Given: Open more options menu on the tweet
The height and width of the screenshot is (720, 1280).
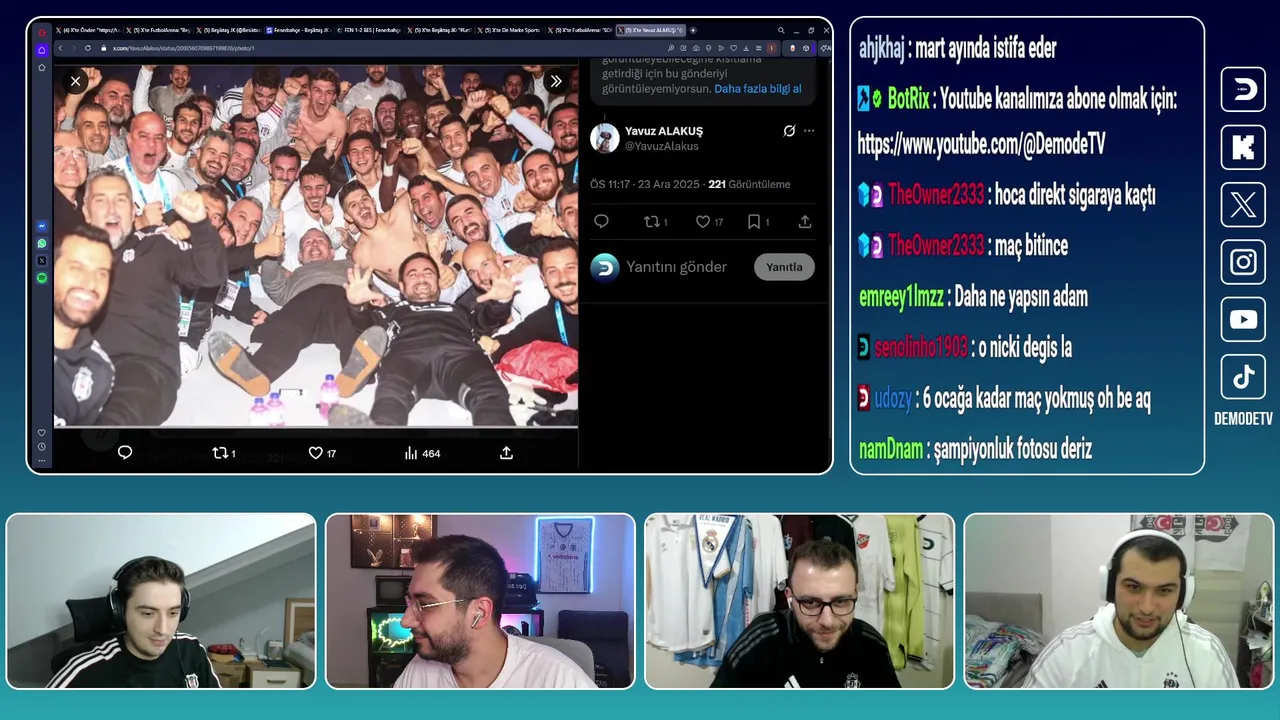Looking at the screenshot, I should tap(809, 131).
